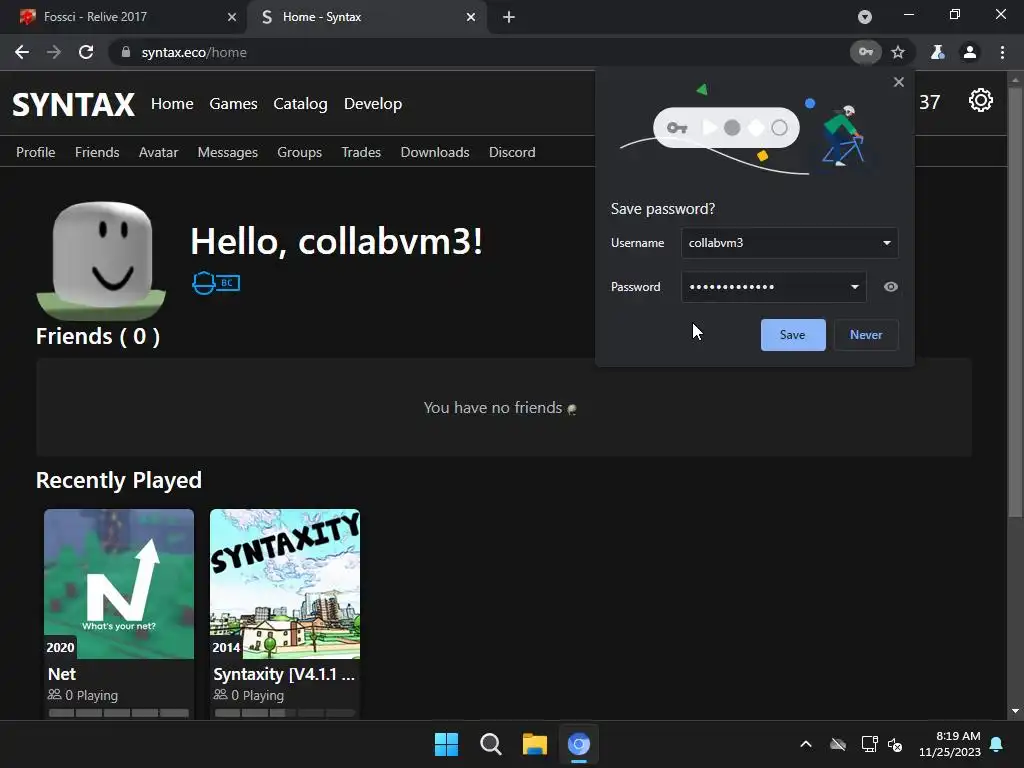This screenshot has height=768, width=1024.
Task: Select the Home - Syntax tab
Action: [368, 17]
